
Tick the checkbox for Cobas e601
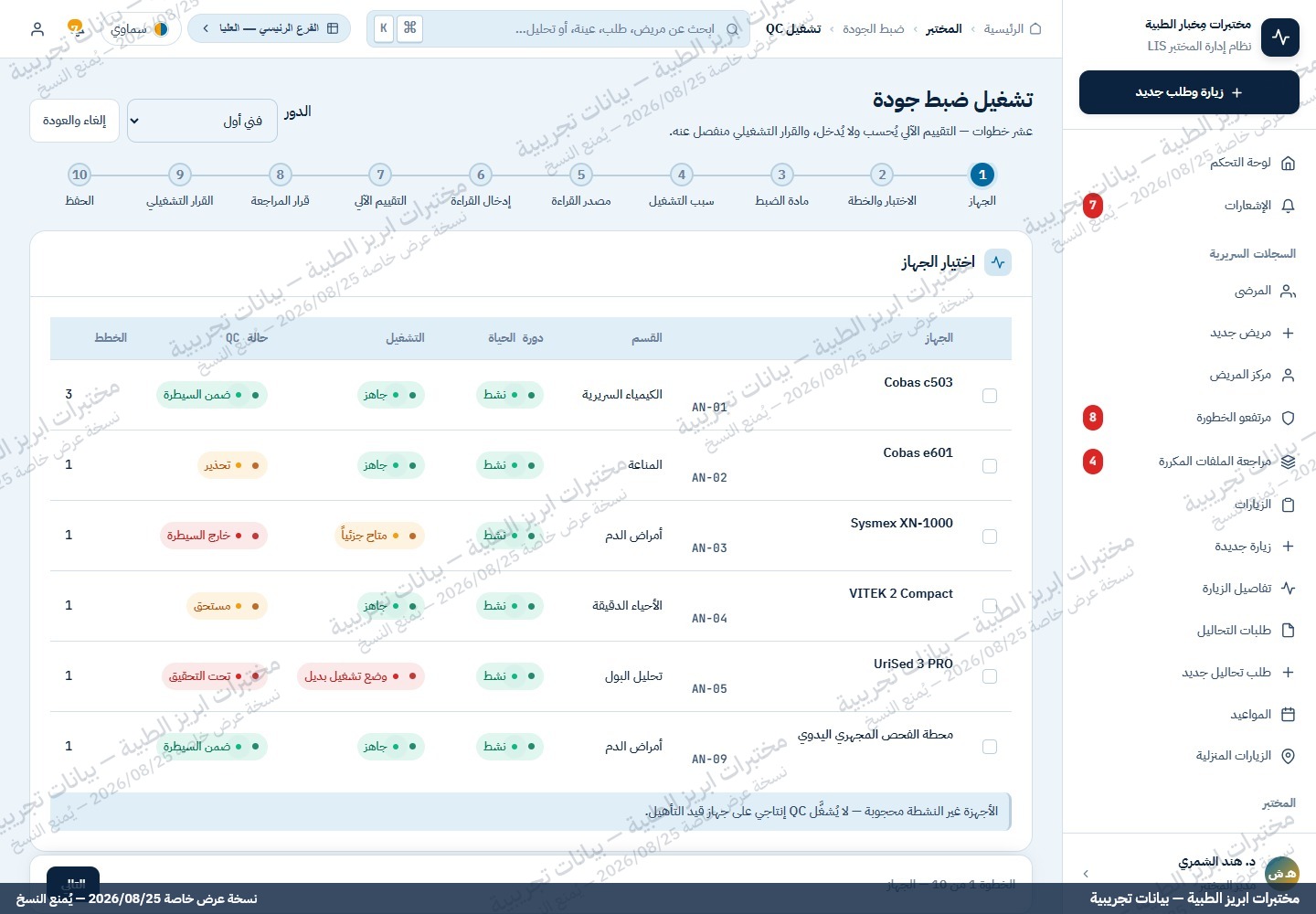point(989,466)
